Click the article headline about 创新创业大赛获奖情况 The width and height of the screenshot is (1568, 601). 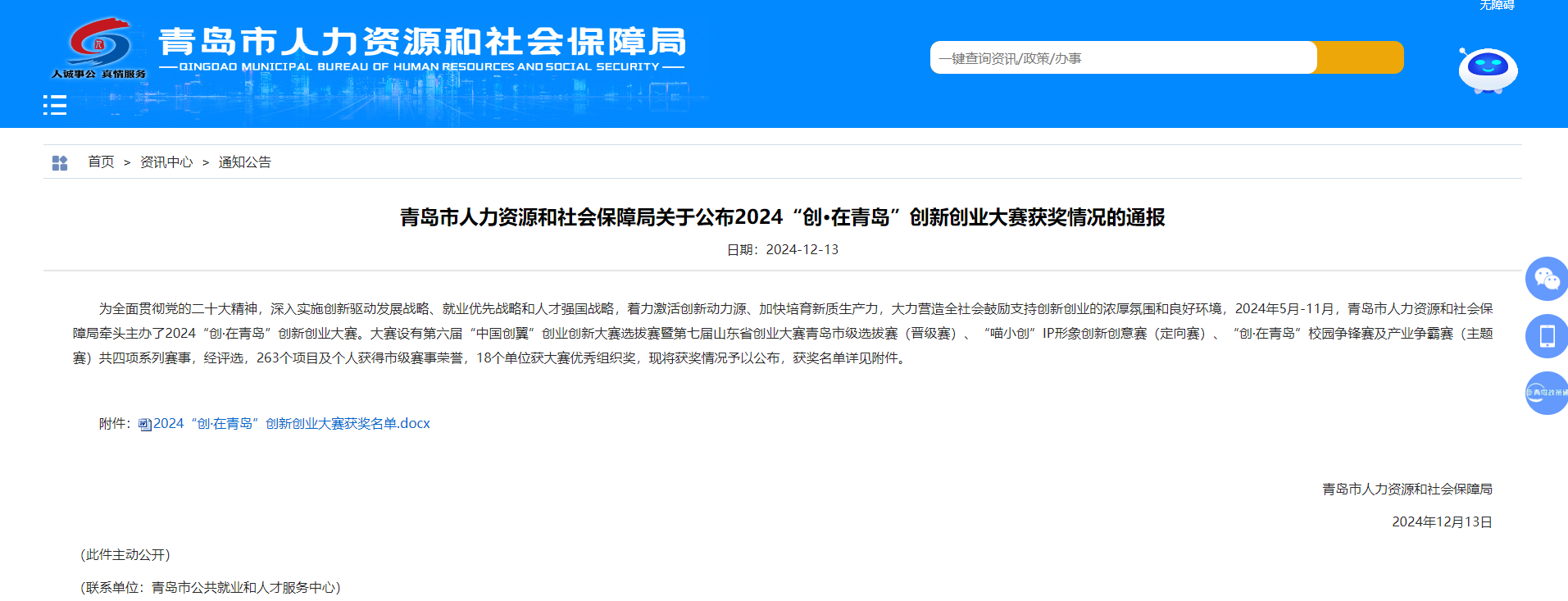click(782, 217)
